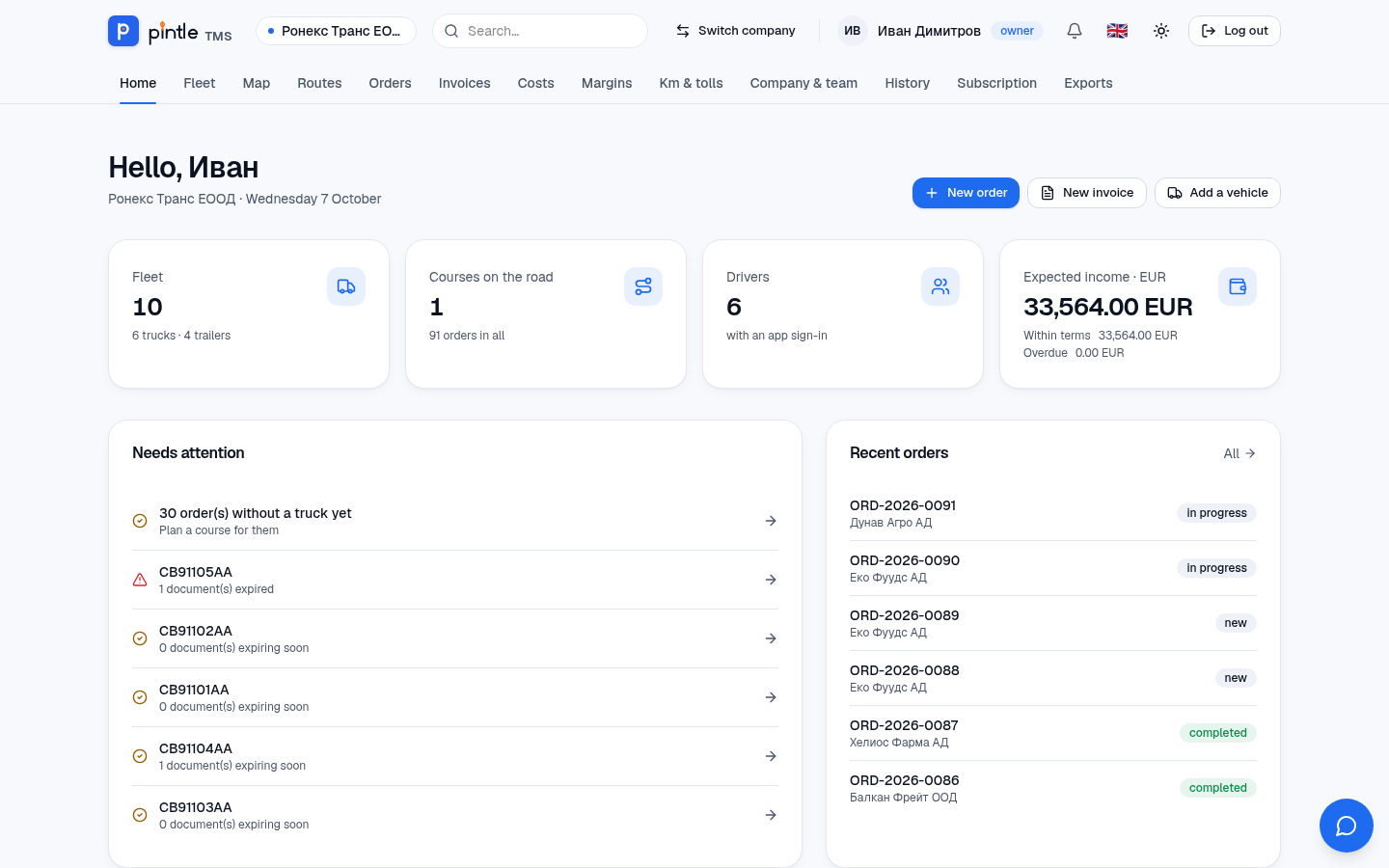Open arrow for 30 orders without truck
The width and height of the screenshot is (1389, 868).
click(771, 521)
